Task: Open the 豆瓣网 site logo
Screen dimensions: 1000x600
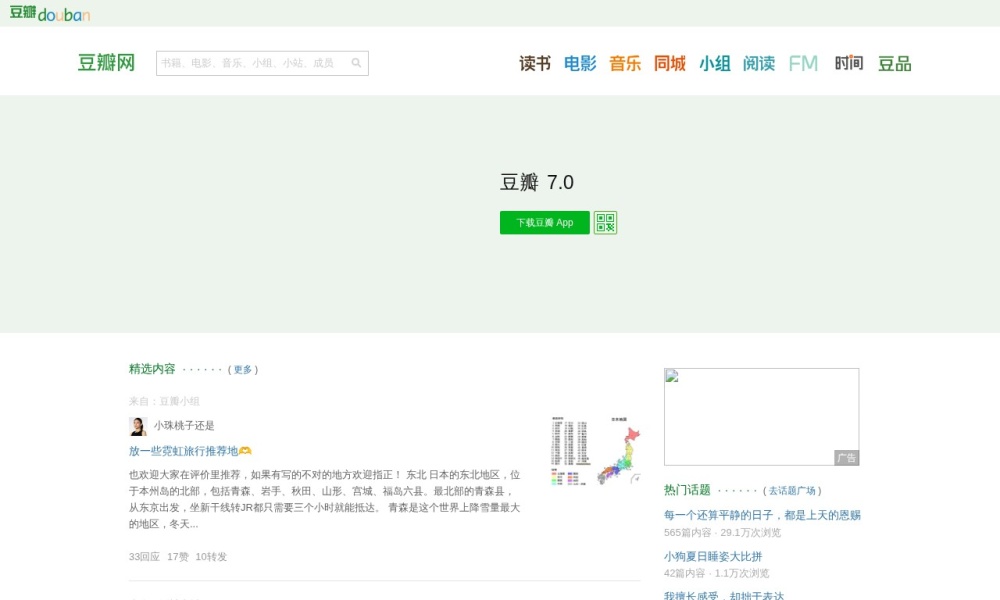Action: pos(107,63)
